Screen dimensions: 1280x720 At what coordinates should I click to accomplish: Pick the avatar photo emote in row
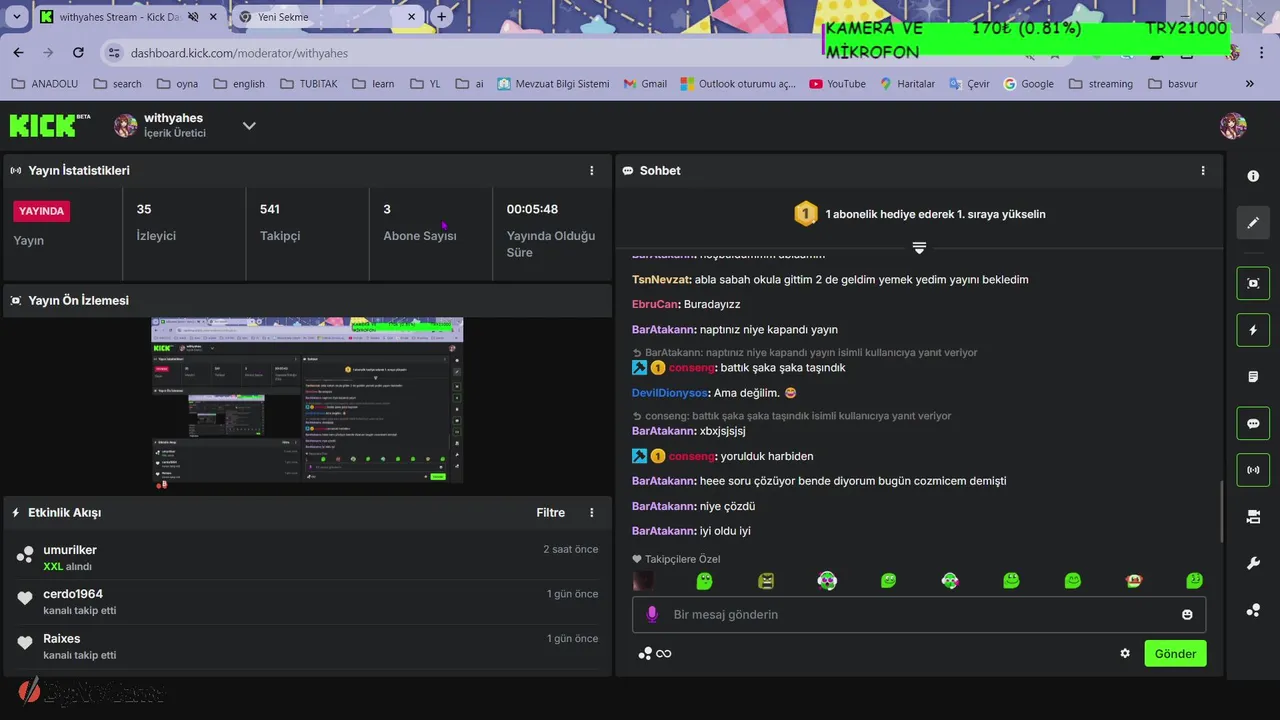644,580
